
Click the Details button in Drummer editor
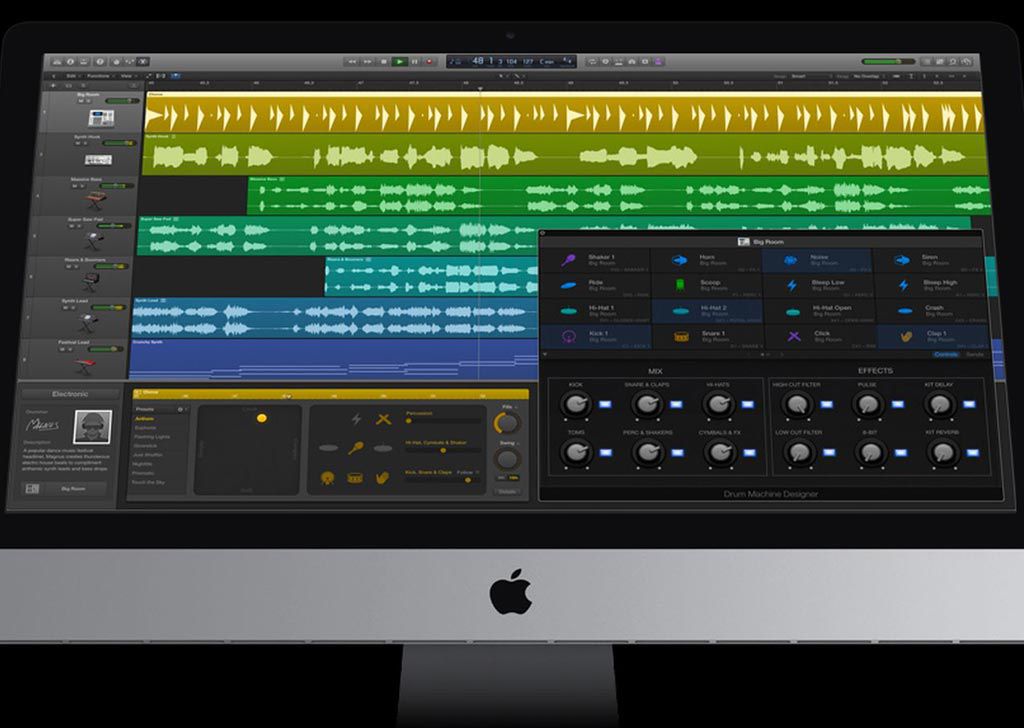tap(507, 491)
